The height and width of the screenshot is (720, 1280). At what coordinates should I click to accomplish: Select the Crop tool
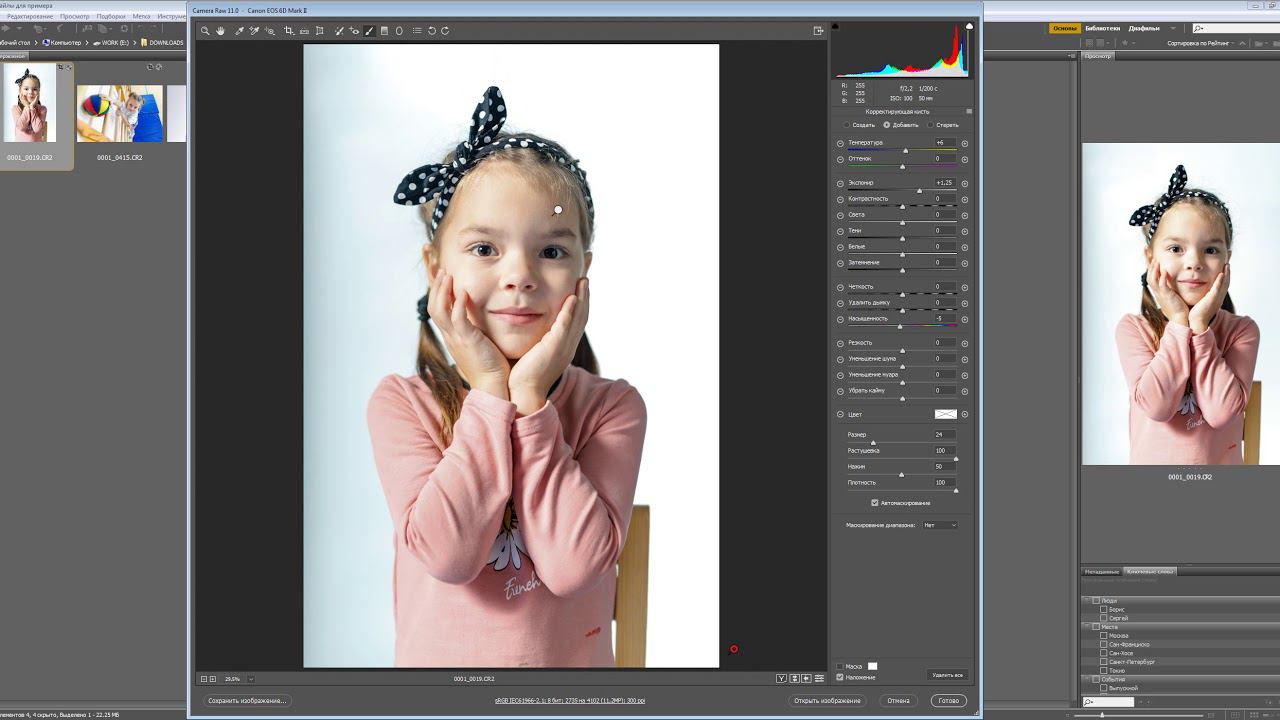tap(289, 31)
